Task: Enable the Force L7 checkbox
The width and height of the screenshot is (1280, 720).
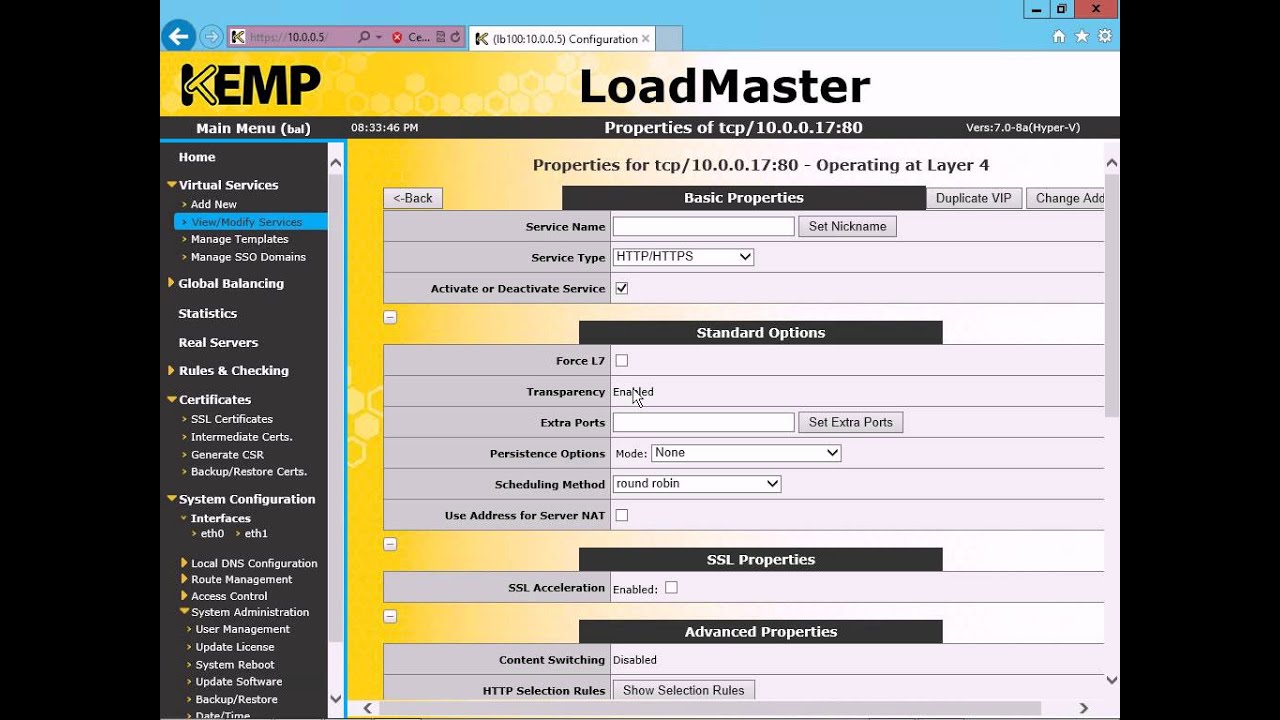Action: (x=622, y=360)
